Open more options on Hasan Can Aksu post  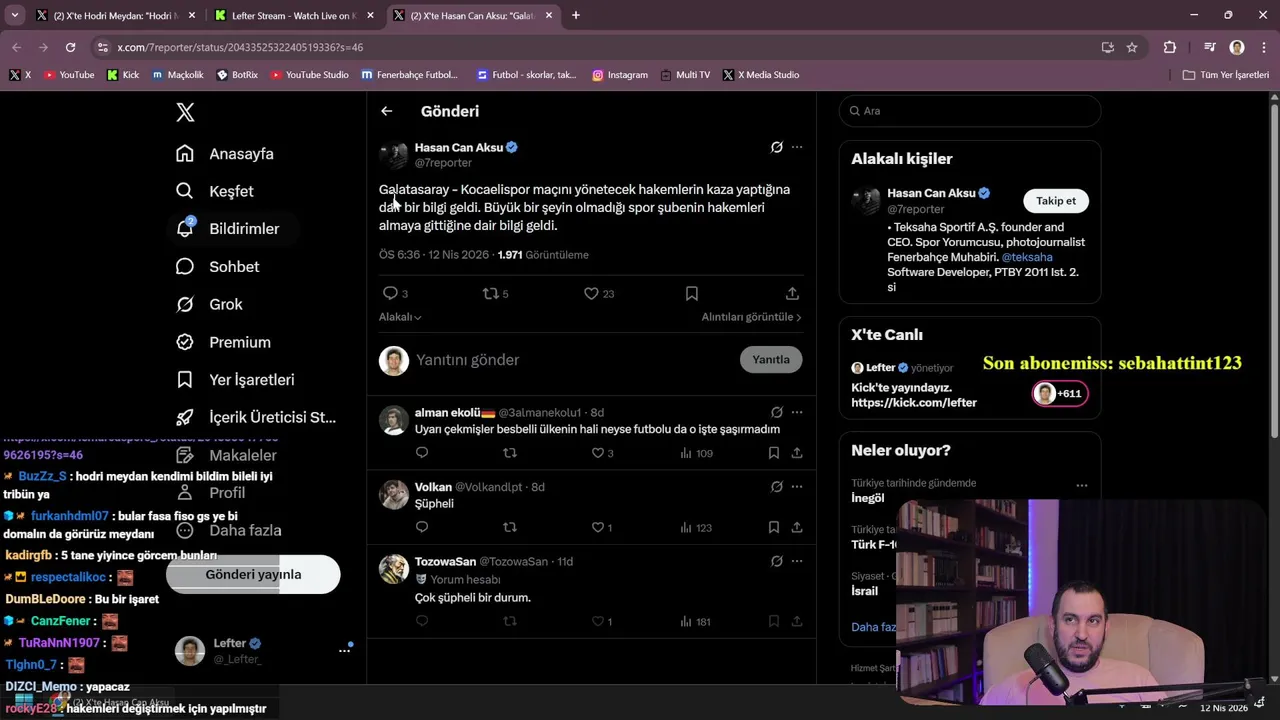point(797,147)
